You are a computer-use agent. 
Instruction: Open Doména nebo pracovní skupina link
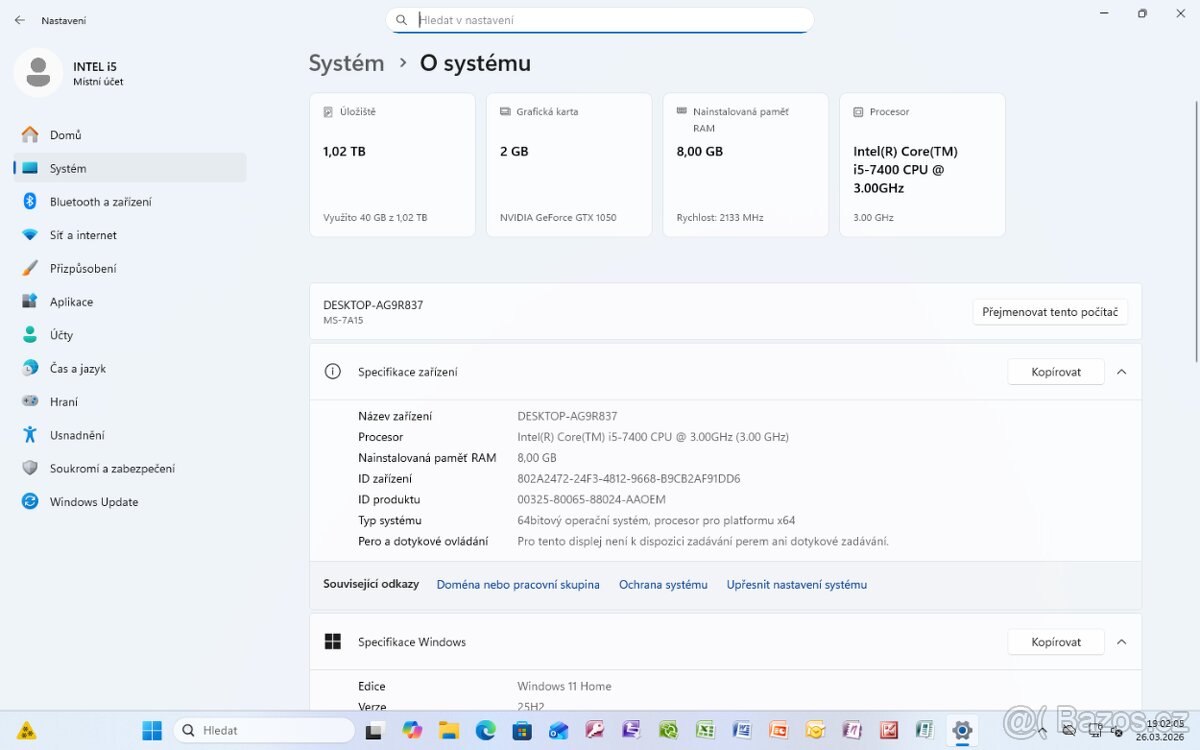517,585
